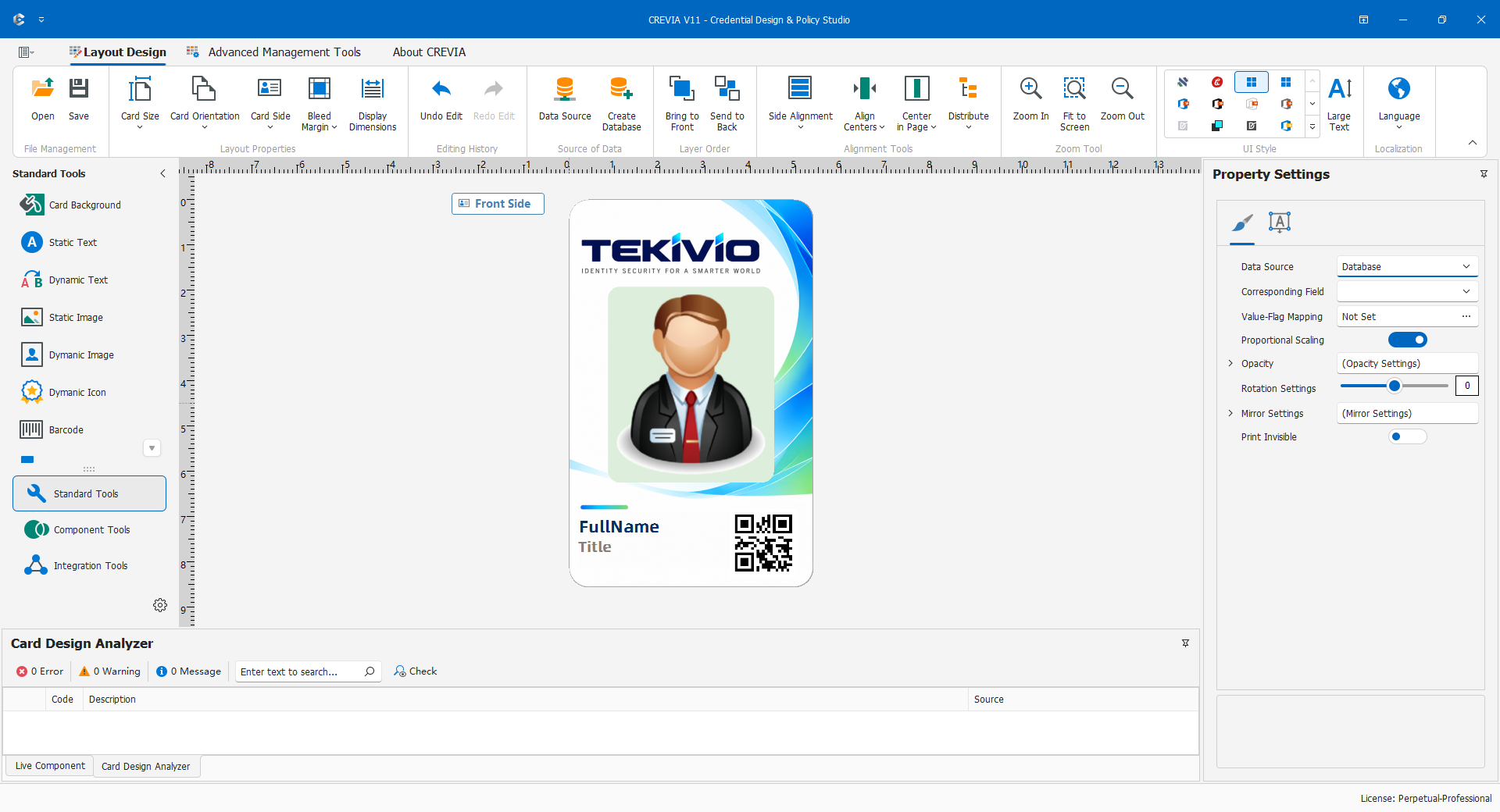Open the Component Tools group

[x=90, y=529]
